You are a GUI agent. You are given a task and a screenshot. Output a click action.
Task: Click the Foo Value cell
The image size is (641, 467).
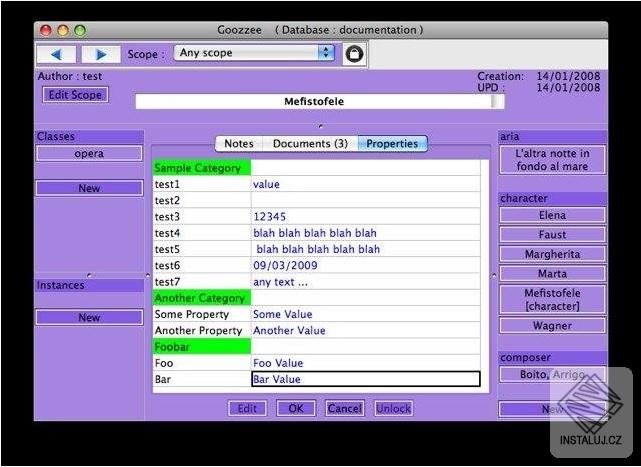pos(366,363)
